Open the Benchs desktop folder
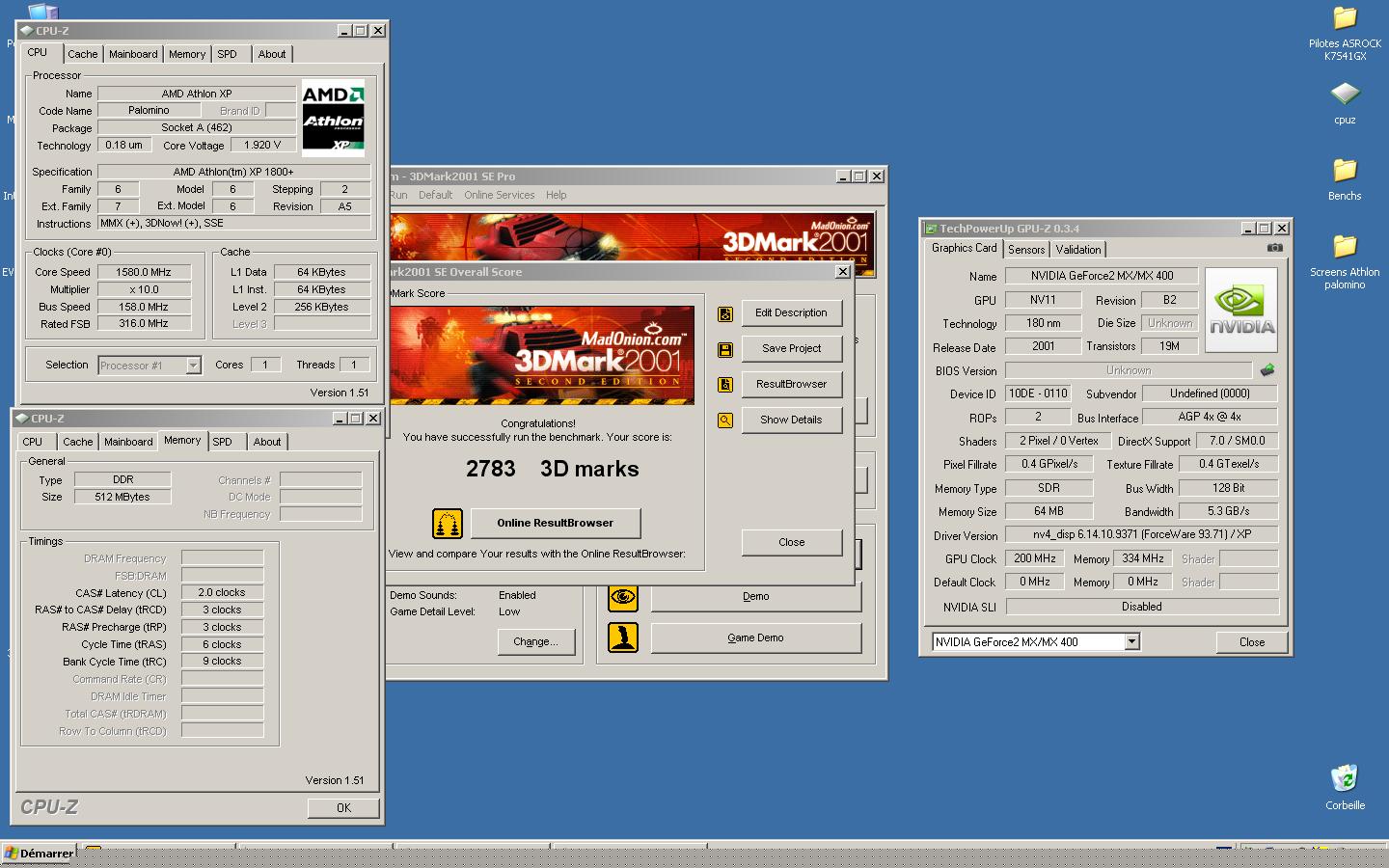This screenshot has height=868, width=1389. coord(1345,179)
